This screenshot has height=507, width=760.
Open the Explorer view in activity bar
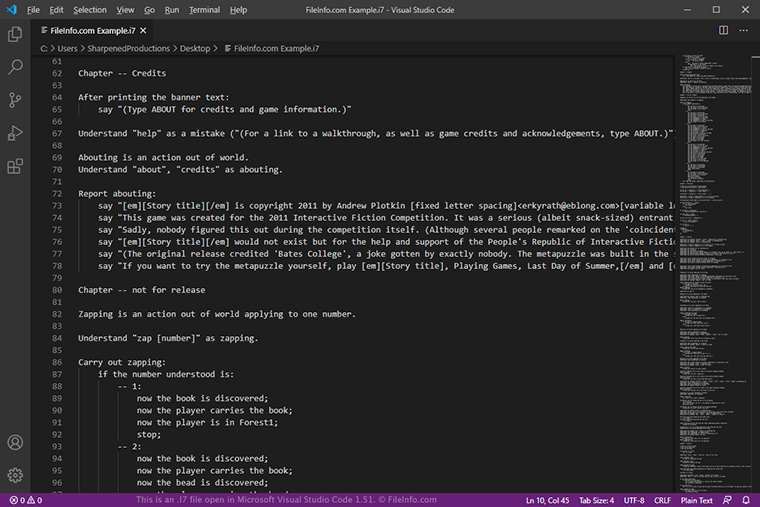(x=15, y=34)
